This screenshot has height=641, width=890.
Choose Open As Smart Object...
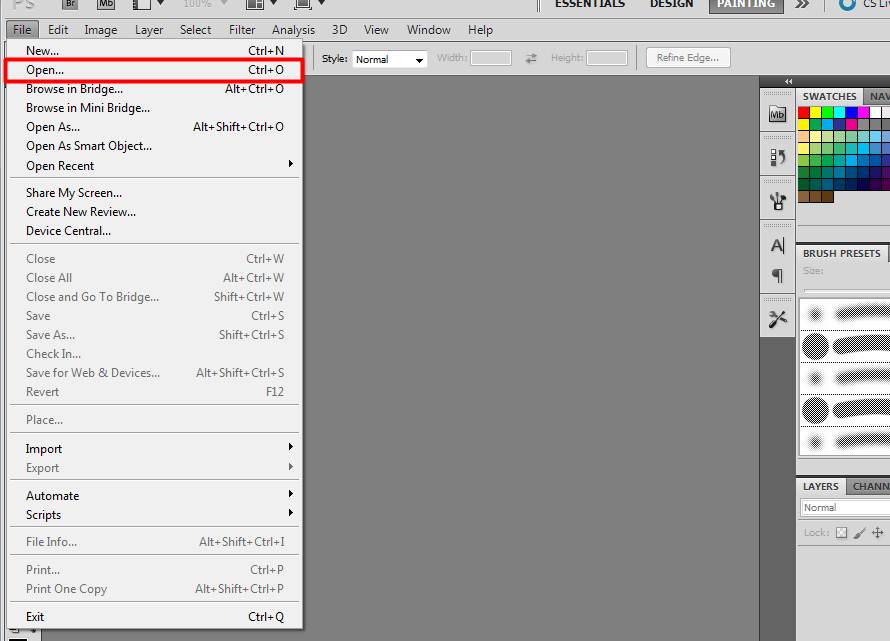(x=154, y=146)
